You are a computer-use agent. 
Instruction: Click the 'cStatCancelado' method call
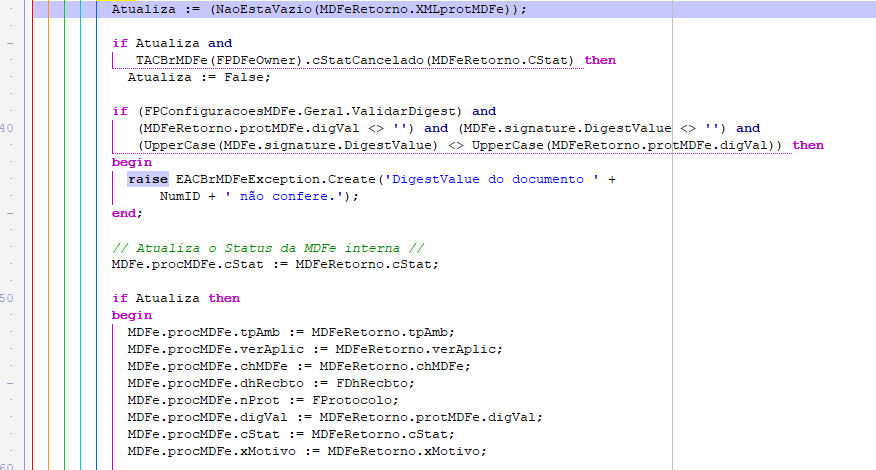coord(368,60)
